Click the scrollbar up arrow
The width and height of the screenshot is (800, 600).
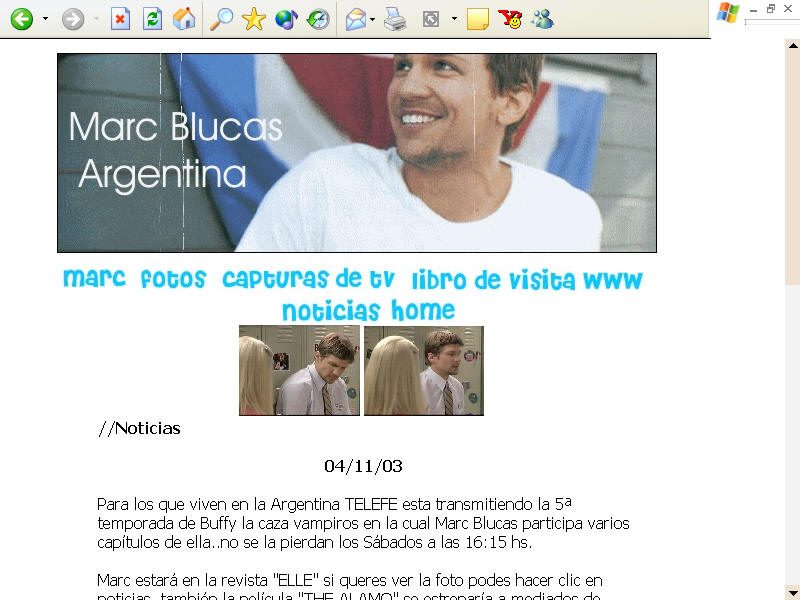coord(793,45)
